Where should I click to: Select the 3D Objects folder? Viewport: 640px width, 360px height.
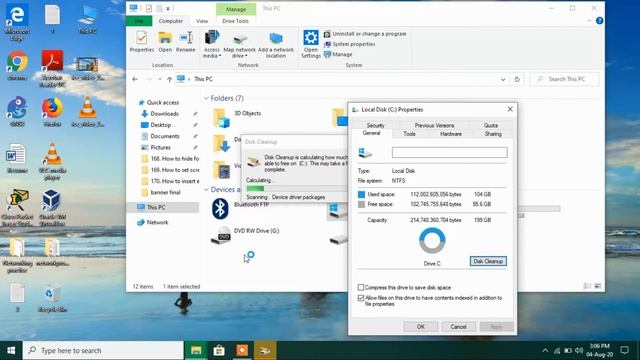pyautogui.click(x=237, y=117)
